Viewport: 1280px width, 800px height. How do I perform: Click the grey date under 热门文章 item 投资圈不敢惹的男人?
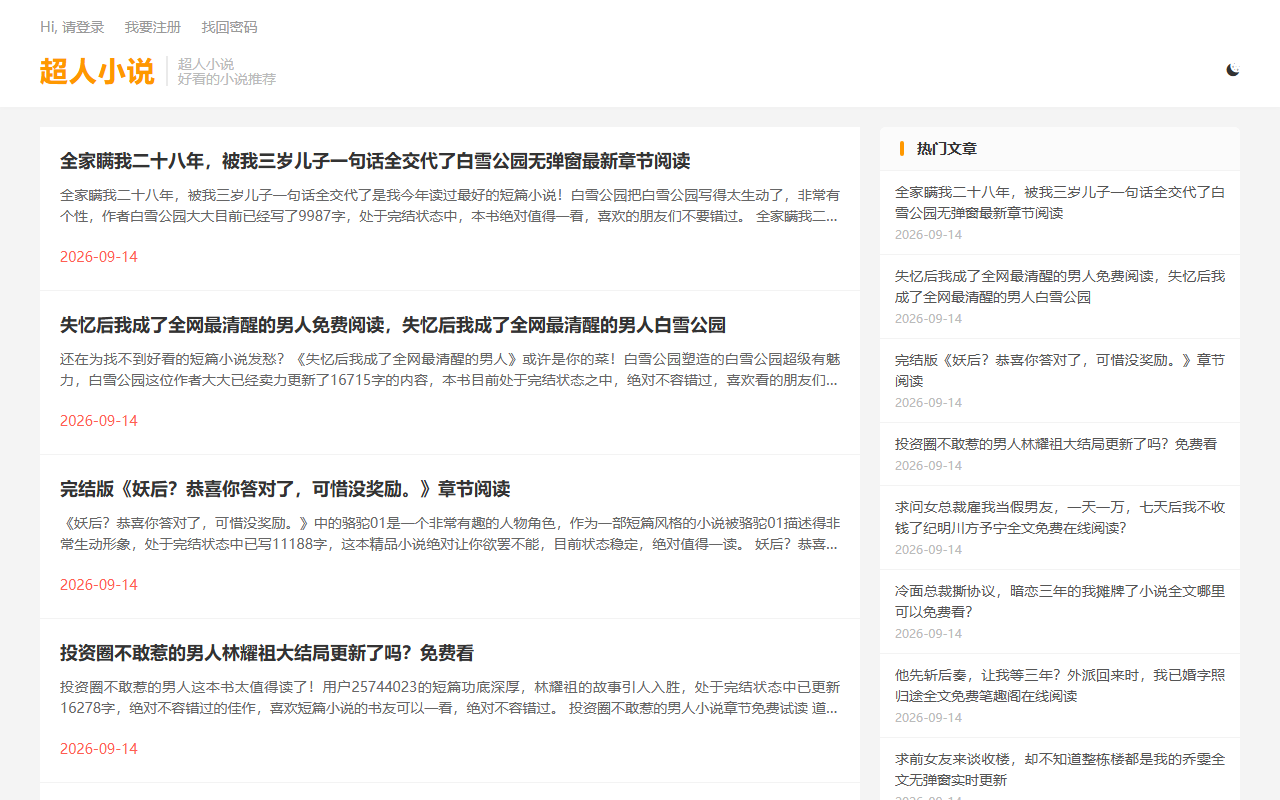(928, 466)
